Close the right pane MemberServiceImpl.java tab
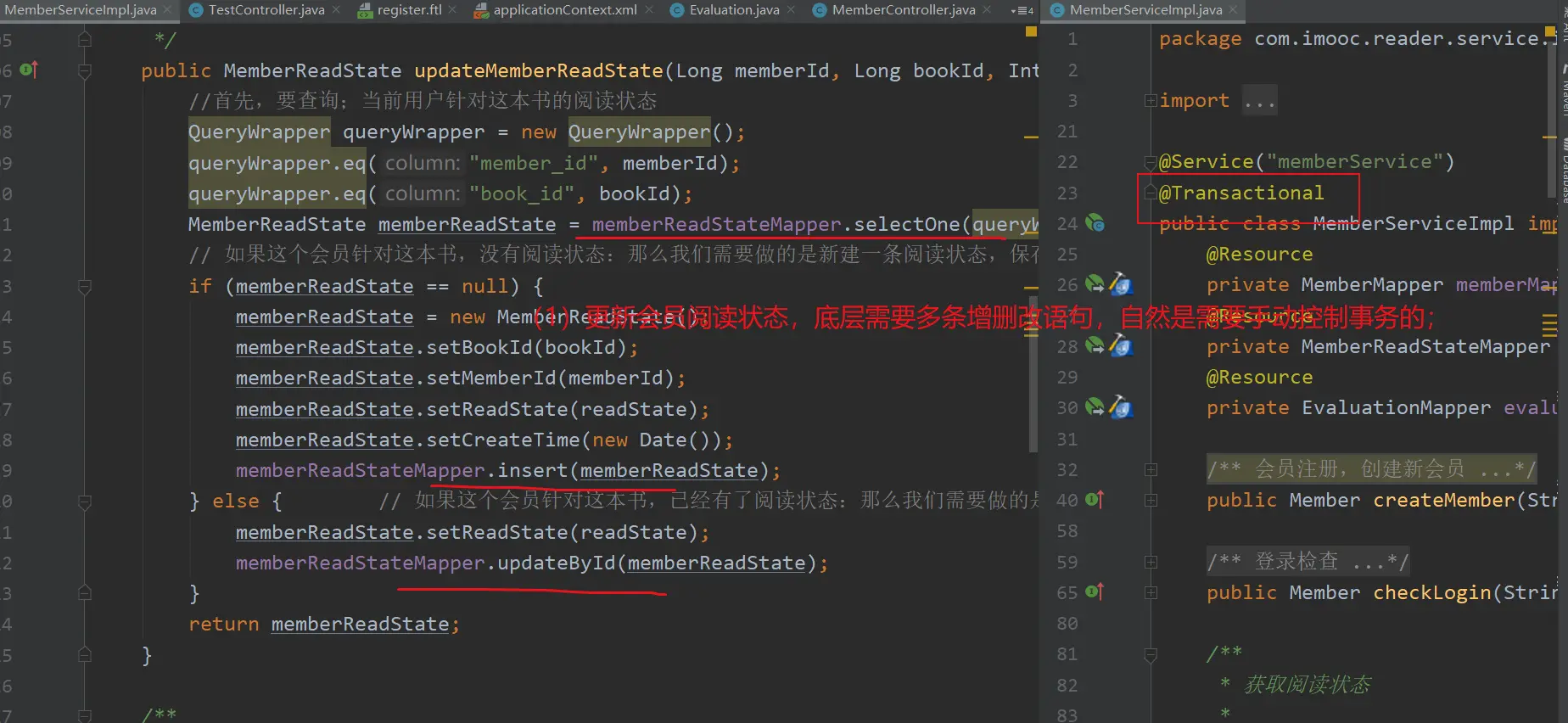Screen dimensions: 1568x723 tap(1233, 10)
